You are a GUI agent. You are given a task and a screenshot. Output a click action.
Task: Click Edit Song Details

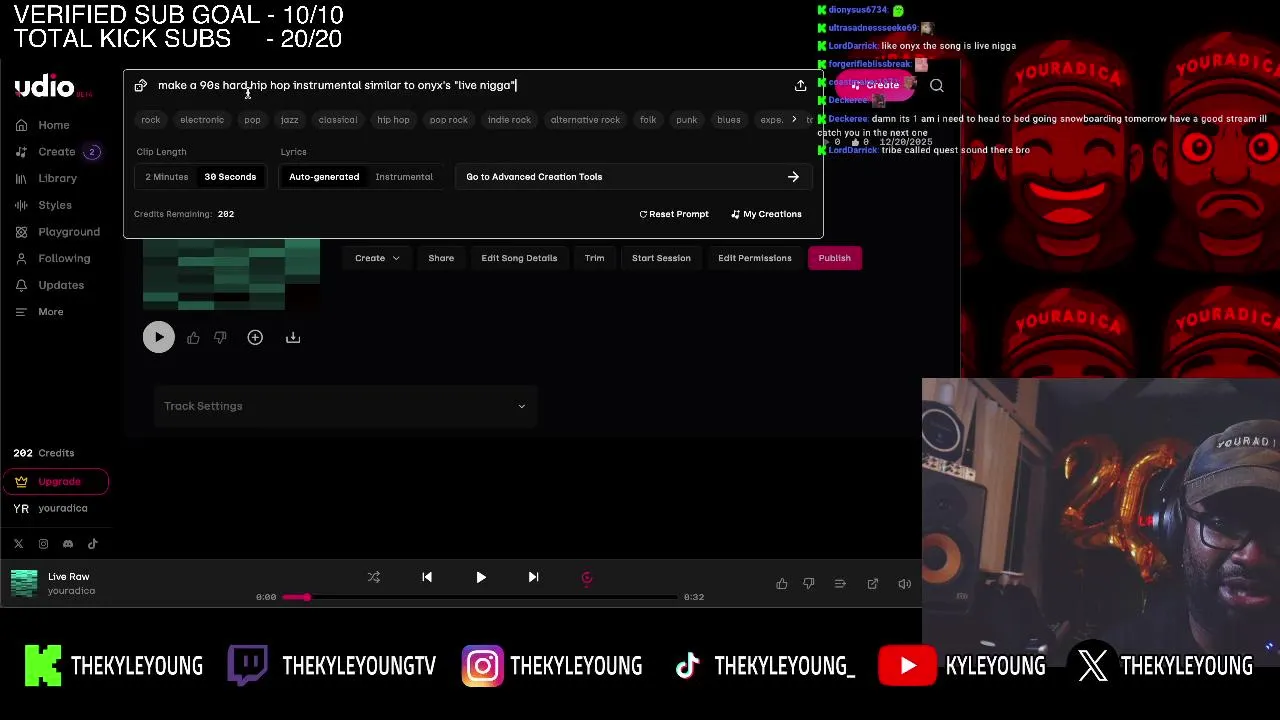click(519, 258)
